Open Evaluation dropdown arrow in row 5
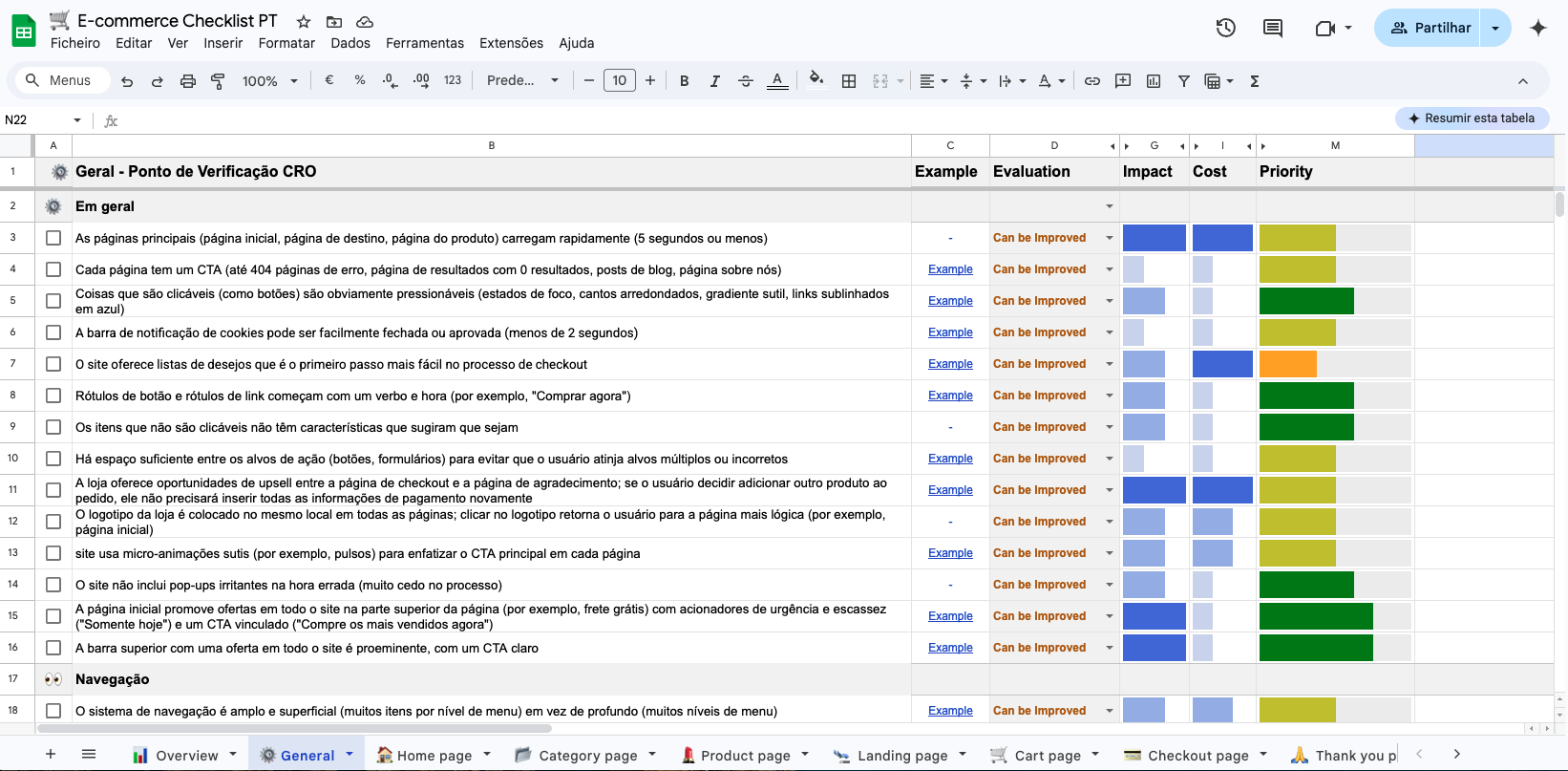Image resolution: width=1568 pixels, height=771 pixels. pos(1110,301)
